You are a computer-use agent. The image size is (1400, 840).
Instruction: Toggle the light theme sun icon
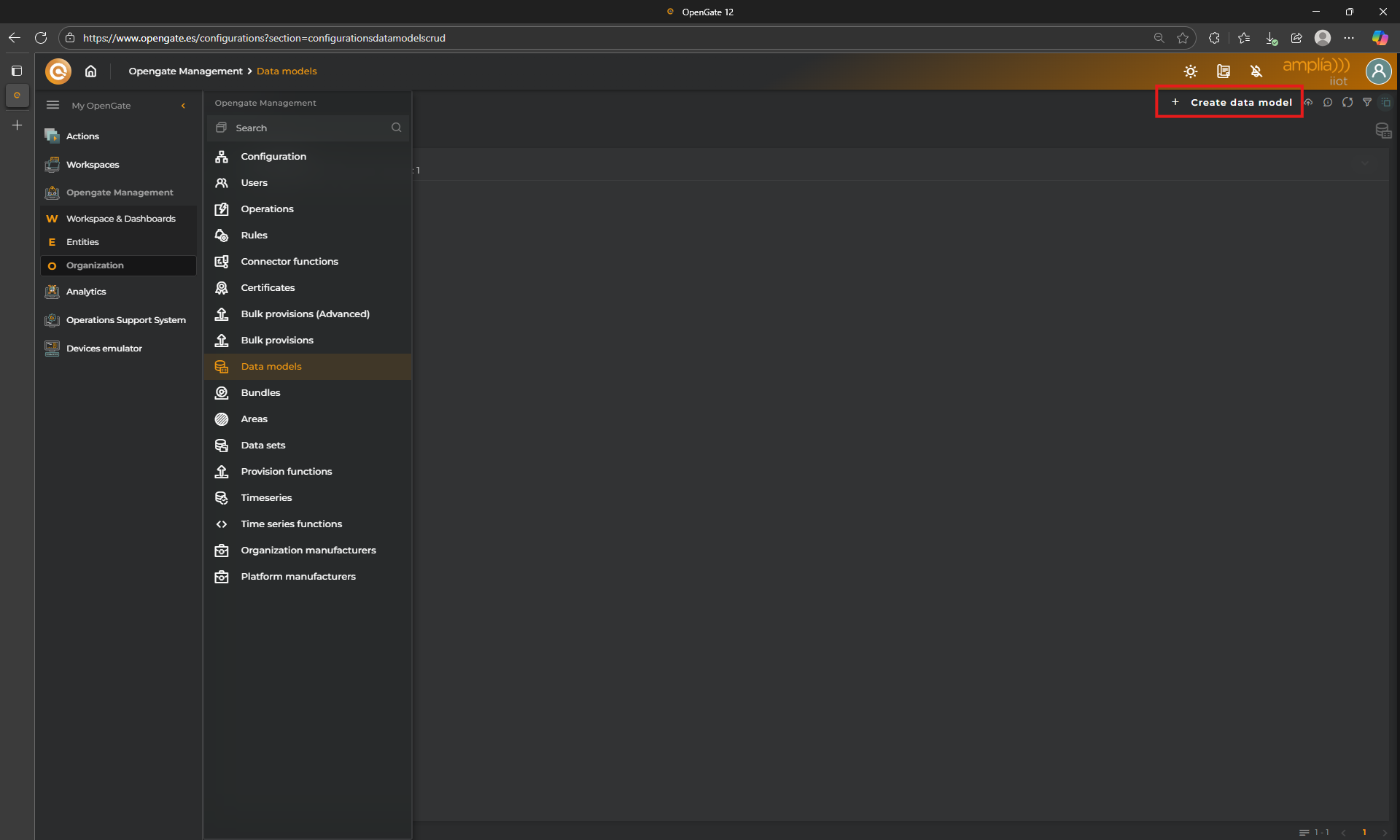[1191, 71]
